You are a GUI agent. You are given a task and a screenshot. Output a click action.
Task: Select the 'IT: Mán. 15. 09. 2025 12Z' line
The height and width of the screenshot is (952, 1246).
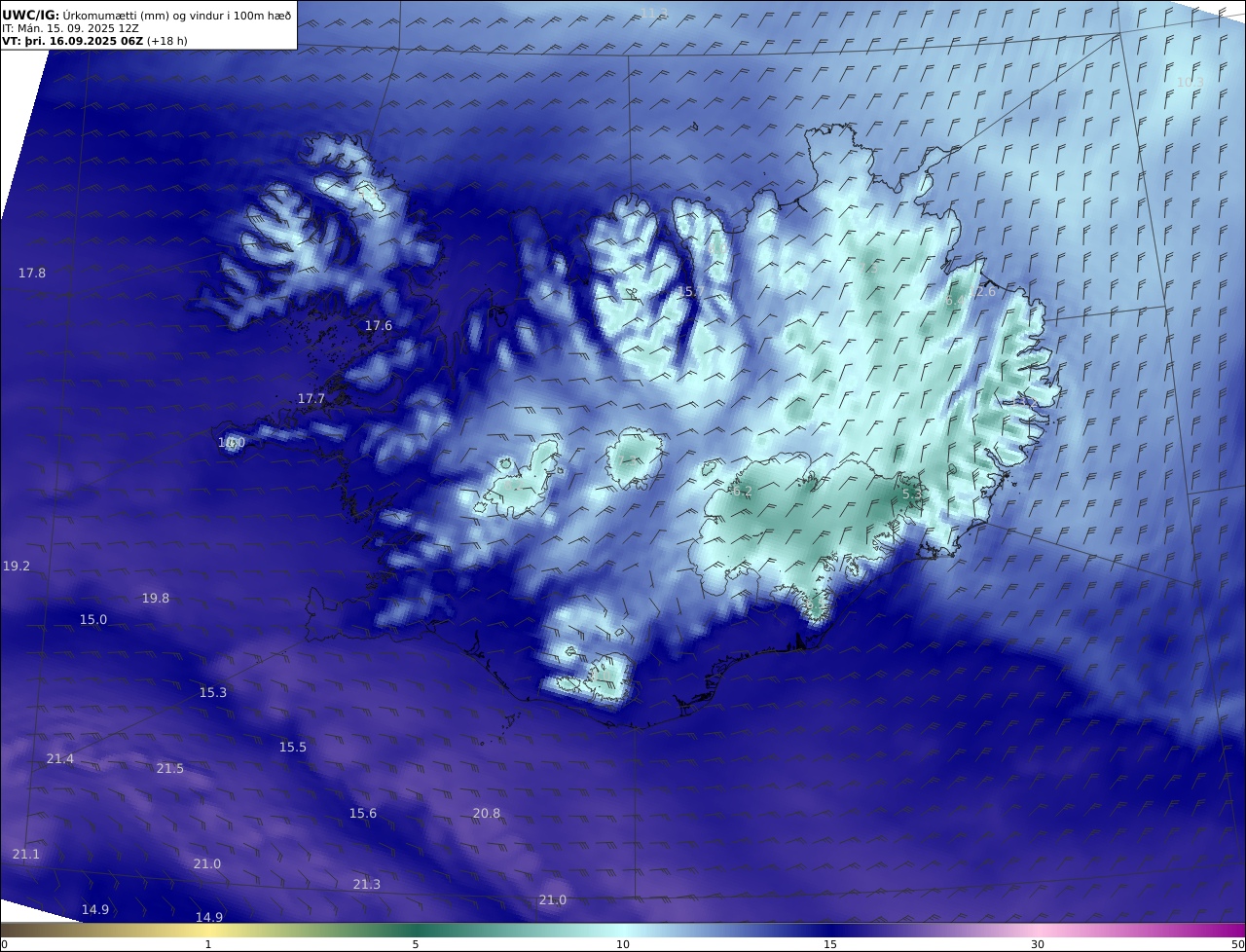[x=68, y=28]
